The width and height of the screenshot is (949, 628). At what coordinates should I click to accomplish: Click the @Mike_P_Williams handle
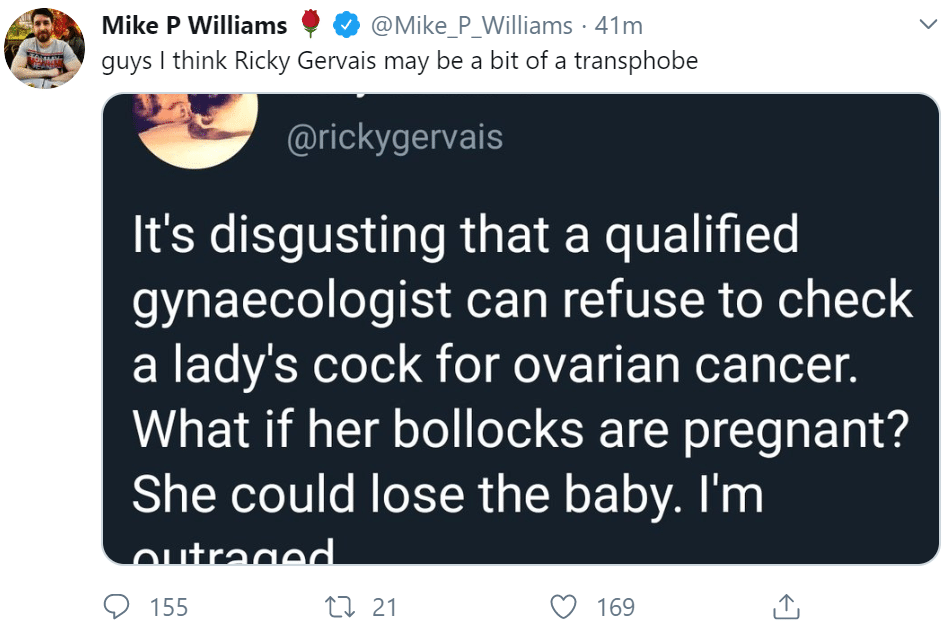click(471, 26)
